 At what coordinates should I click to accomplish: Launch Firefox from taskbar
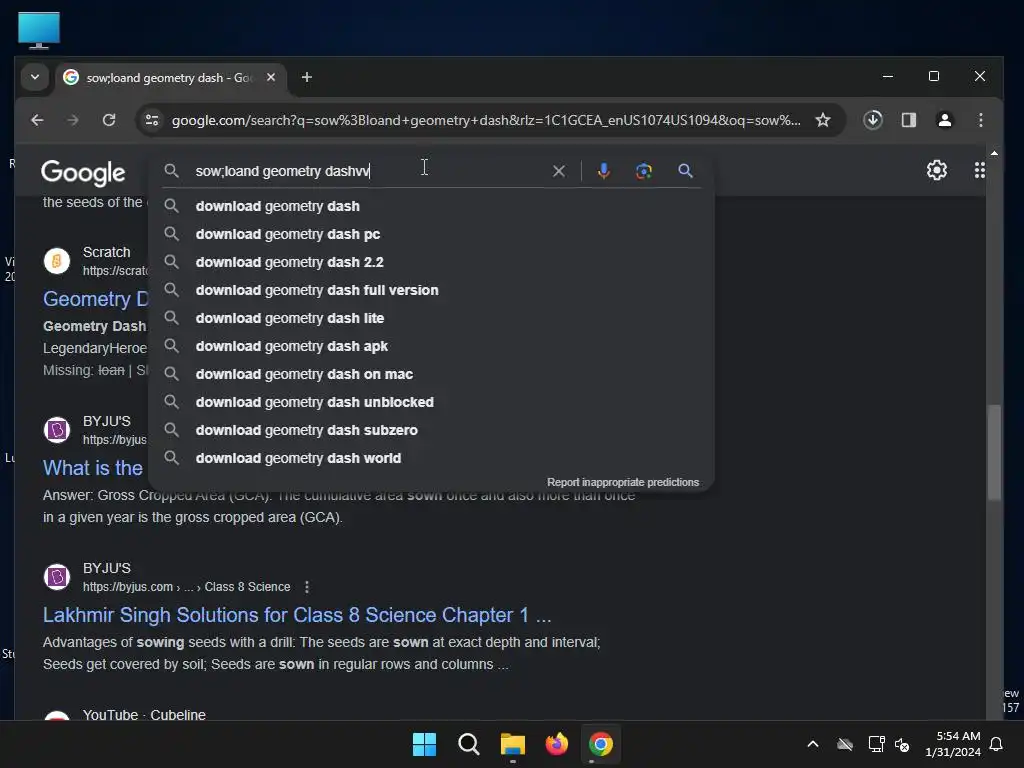(x=556, y=744)
